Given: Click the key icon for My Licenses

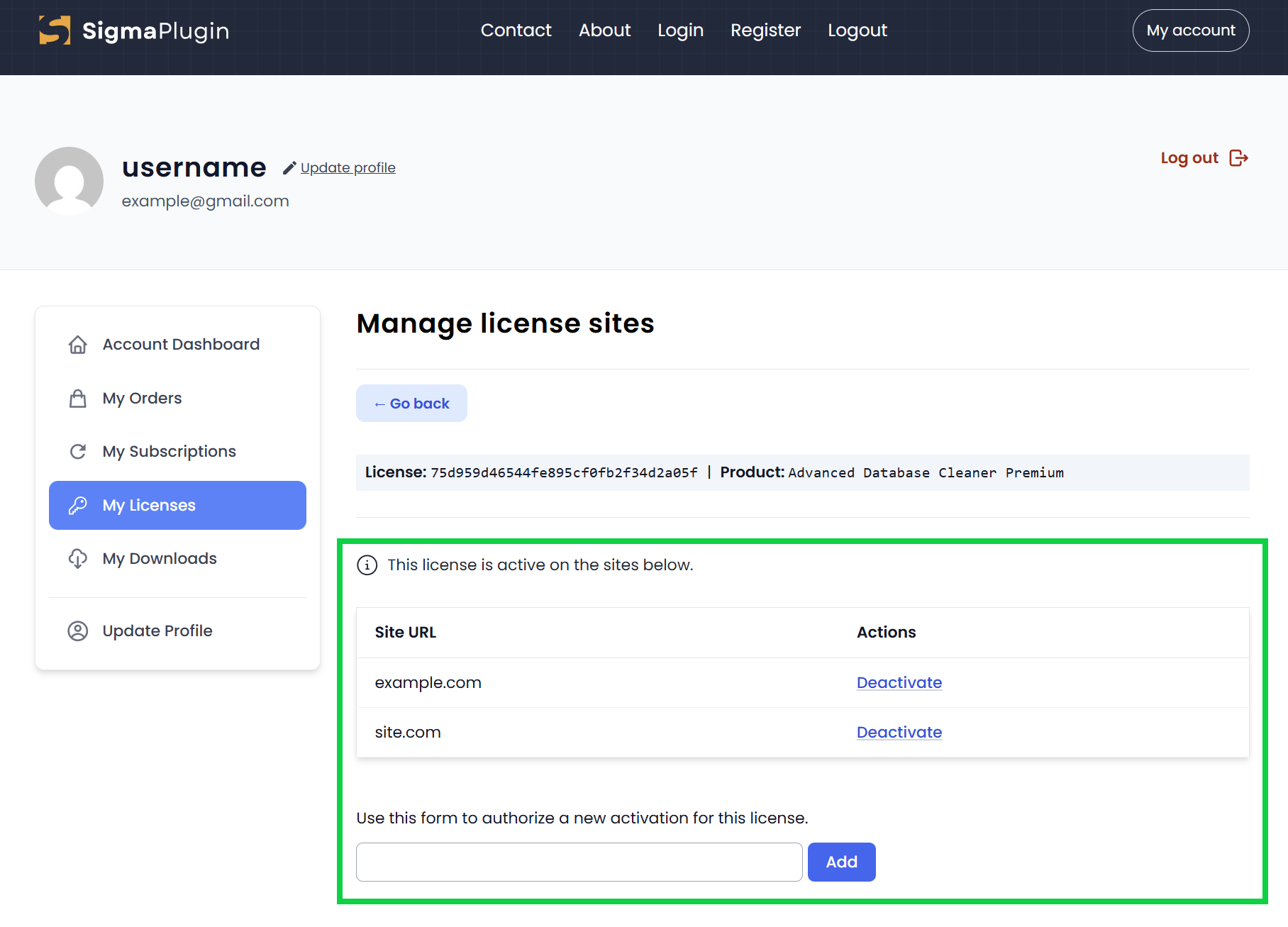Looking at the screenshot, I should point(78,506).
